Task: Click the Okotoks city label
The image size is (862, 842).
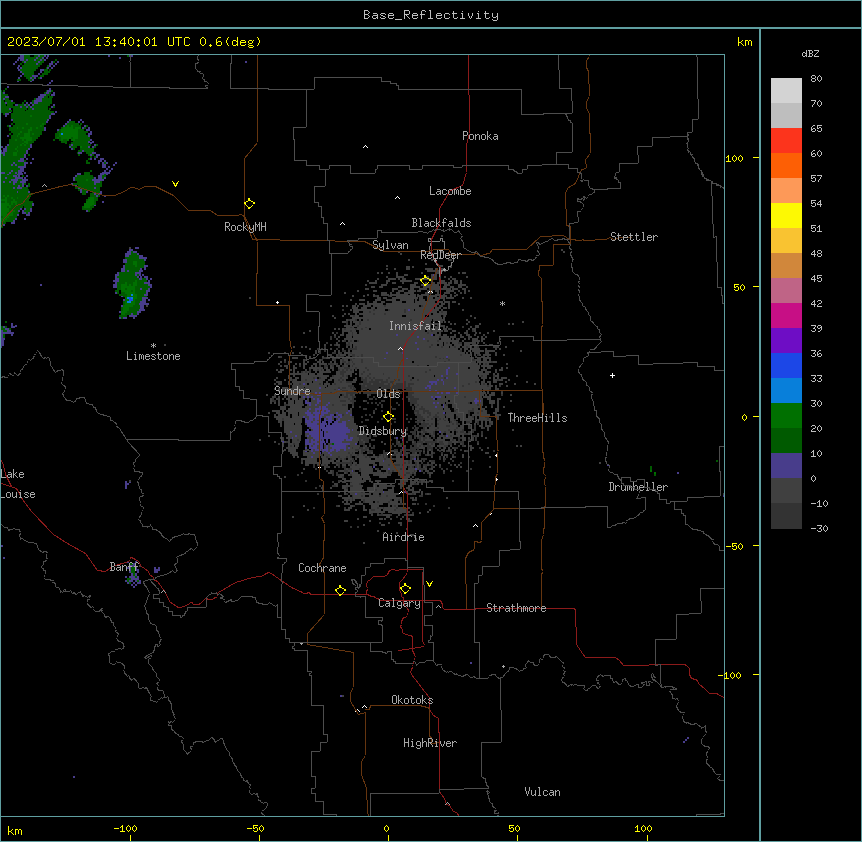Action: point(412,700)
